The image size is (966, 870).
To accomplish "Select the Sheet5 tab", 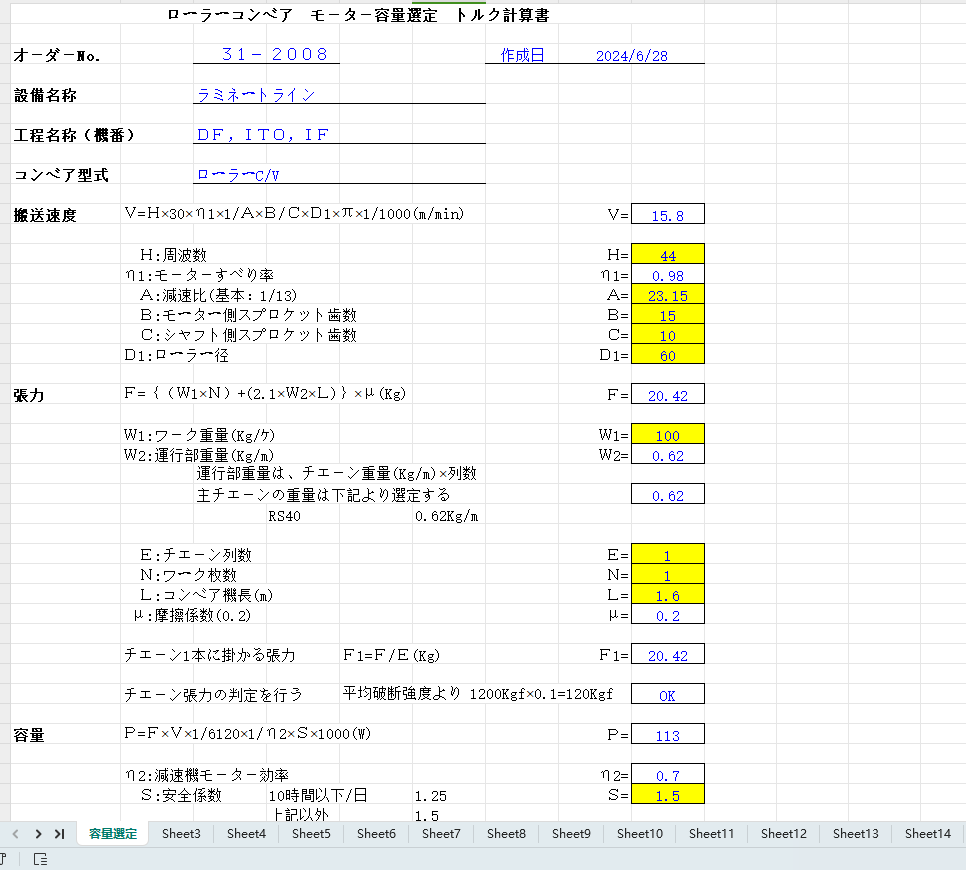I will coord(311,833).
